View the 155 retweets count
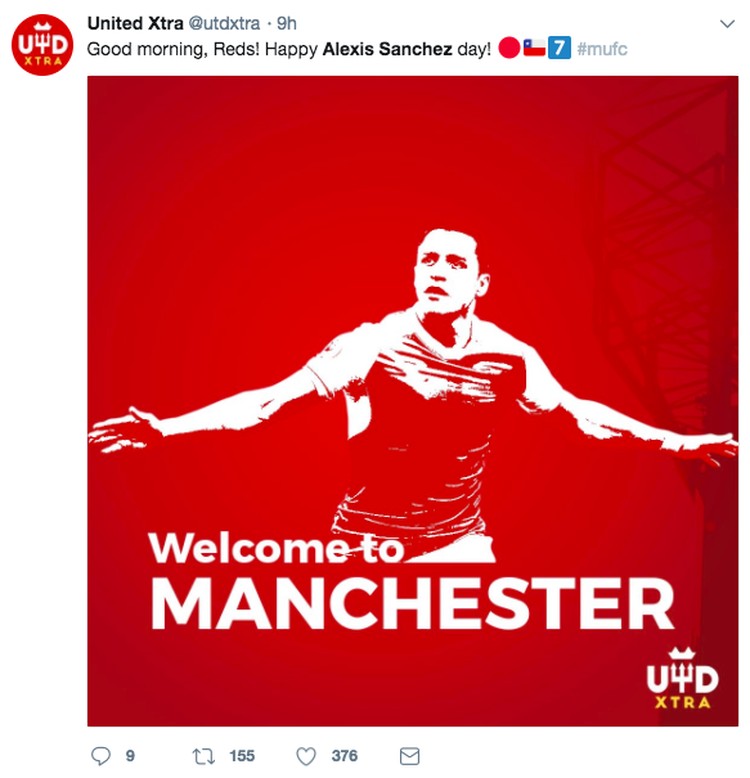 pos(242,756)
